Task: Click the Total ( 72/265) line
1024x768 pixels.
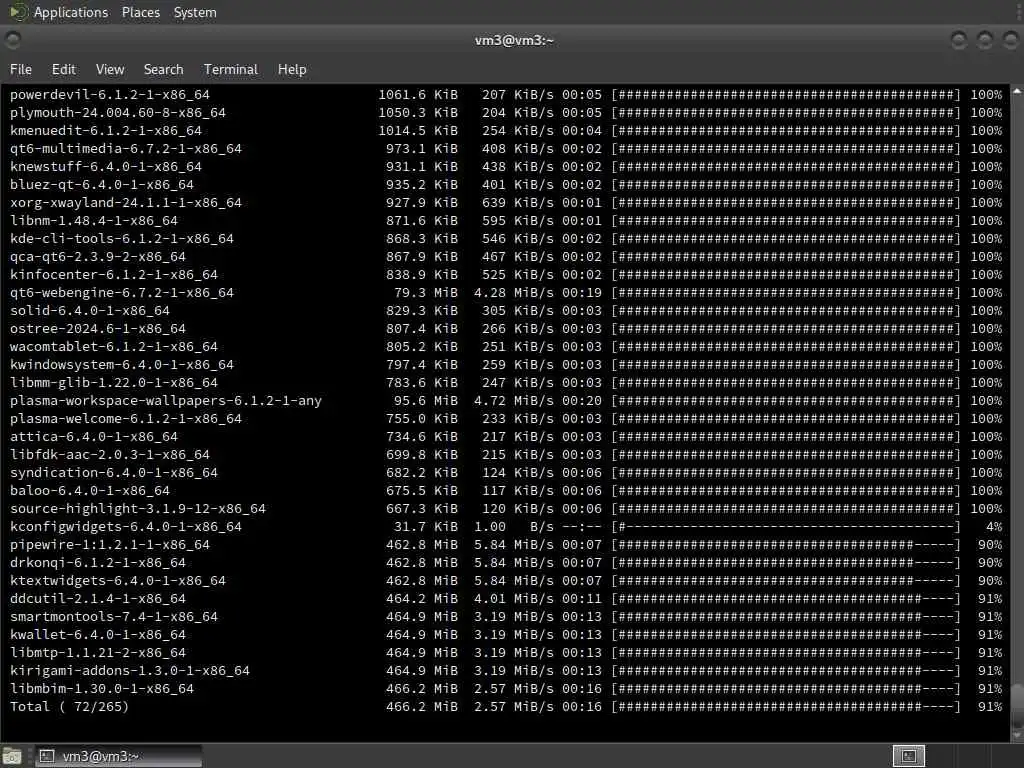Action: click(x=506, y=707)
